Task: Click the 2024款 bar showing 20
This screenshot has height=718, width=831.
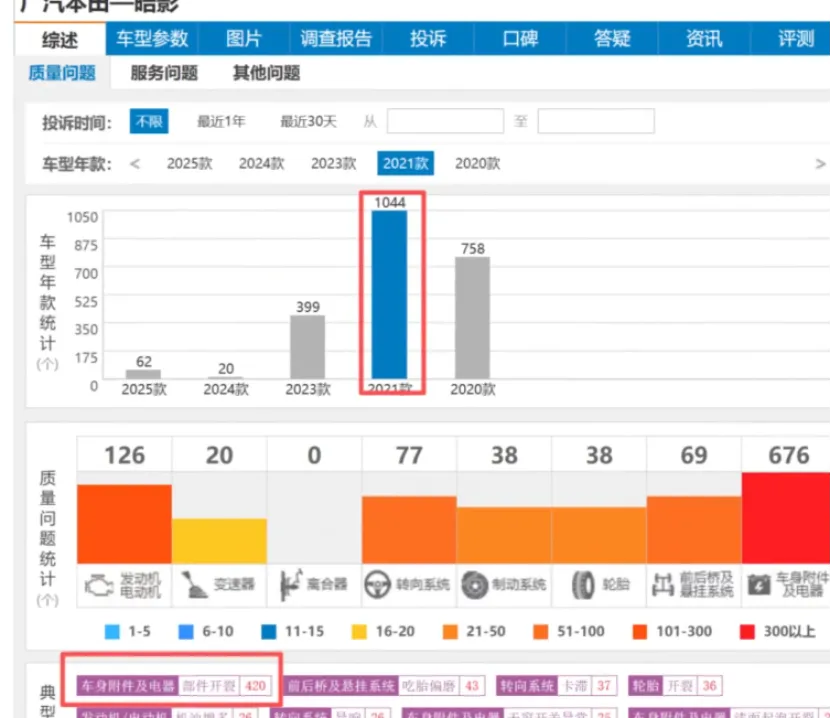Action: point(226,377)
